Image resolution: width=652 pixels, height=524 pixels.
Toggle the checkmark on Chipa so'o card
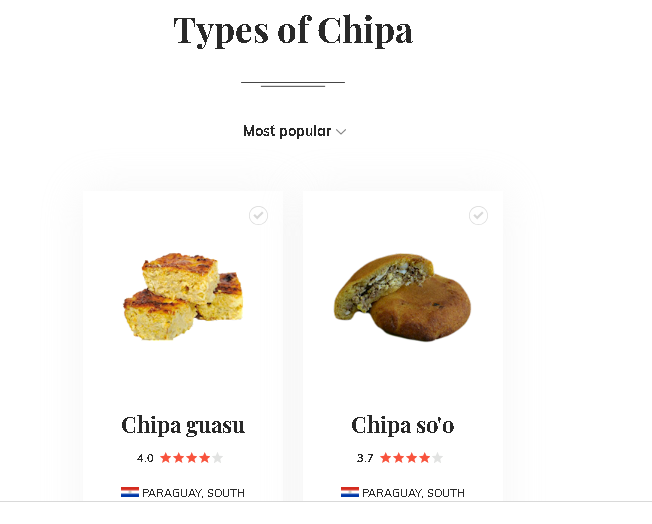pos(478,215)
